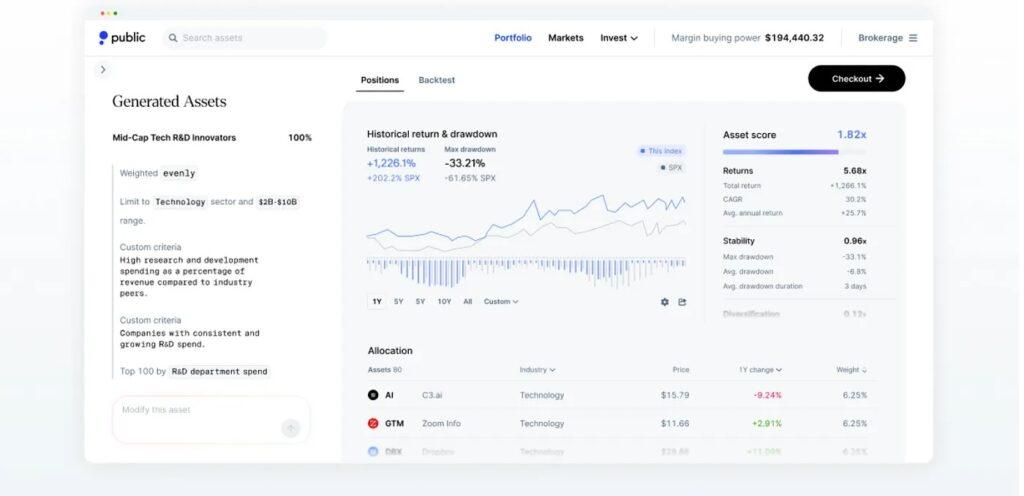Click the C3.ai asset logo
Image resolution: width=1024 pixels, height=496 pixels.
(373, 395)
